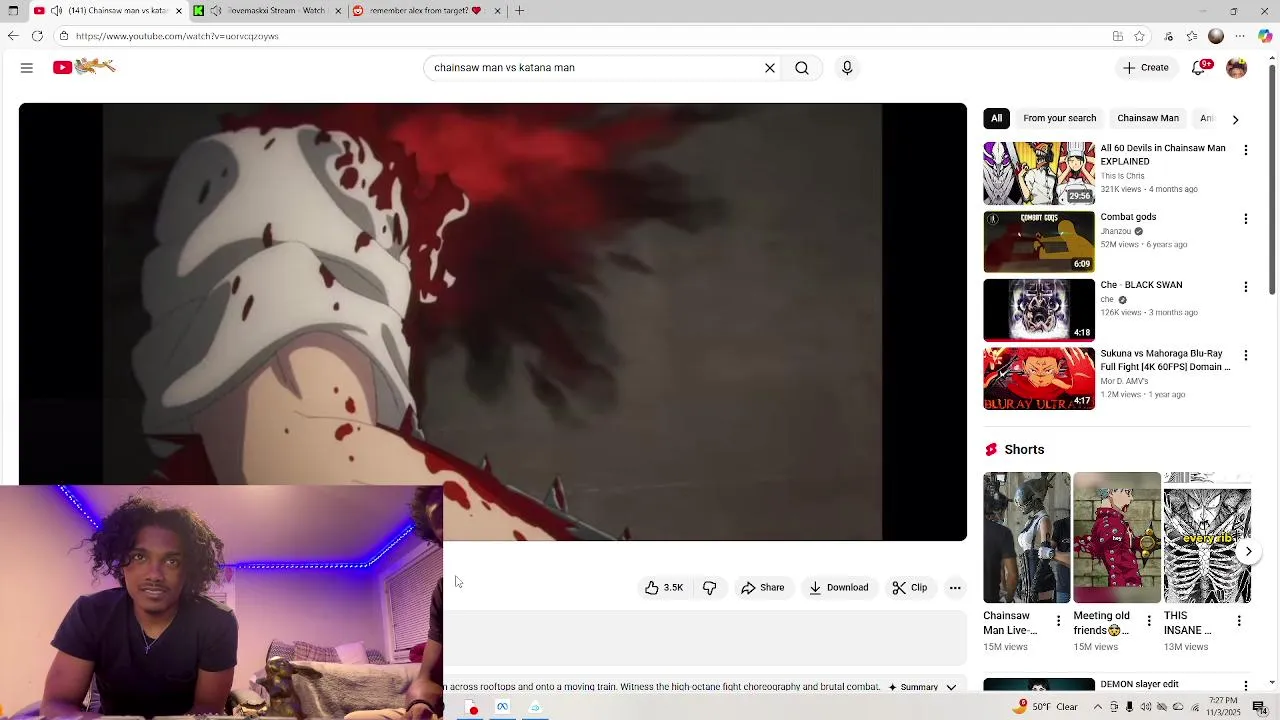Click the Jhanzou channel name

(x=1116, y=231)
